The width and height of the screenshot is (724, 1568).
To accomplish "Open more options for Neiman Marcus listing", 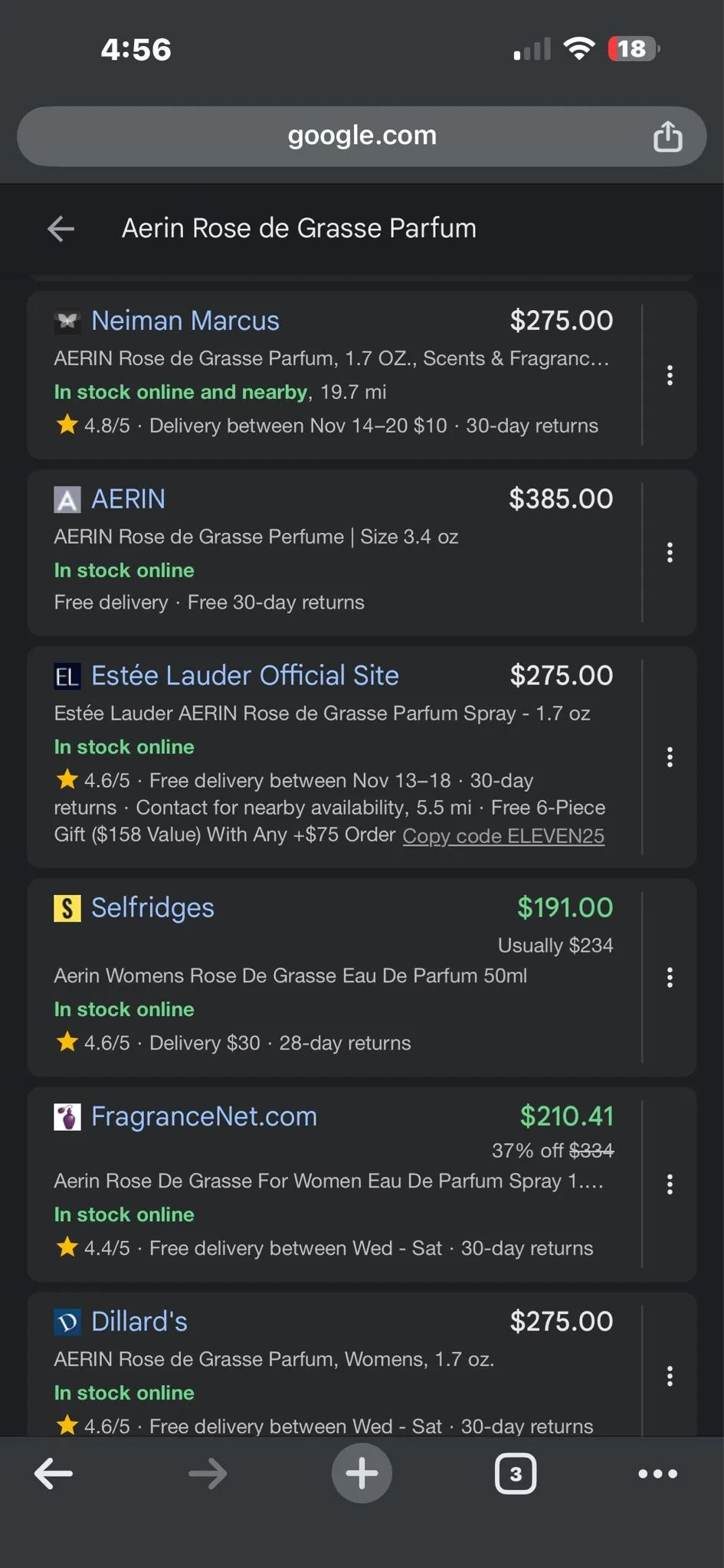I will pos(670,375).
